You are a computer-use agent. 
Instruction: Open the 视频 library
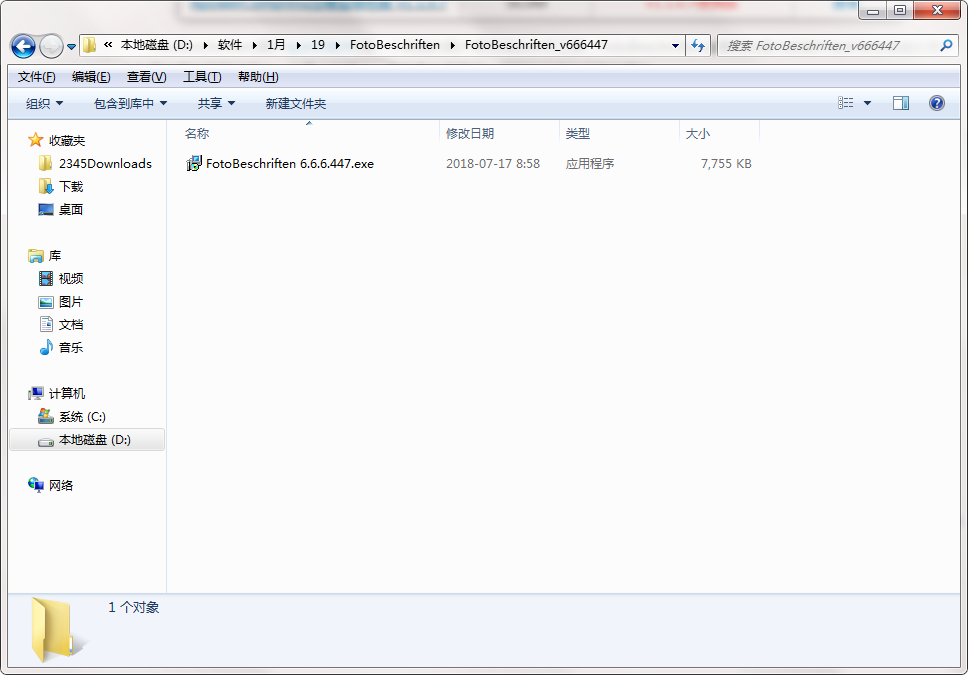[x=71, y=279]
